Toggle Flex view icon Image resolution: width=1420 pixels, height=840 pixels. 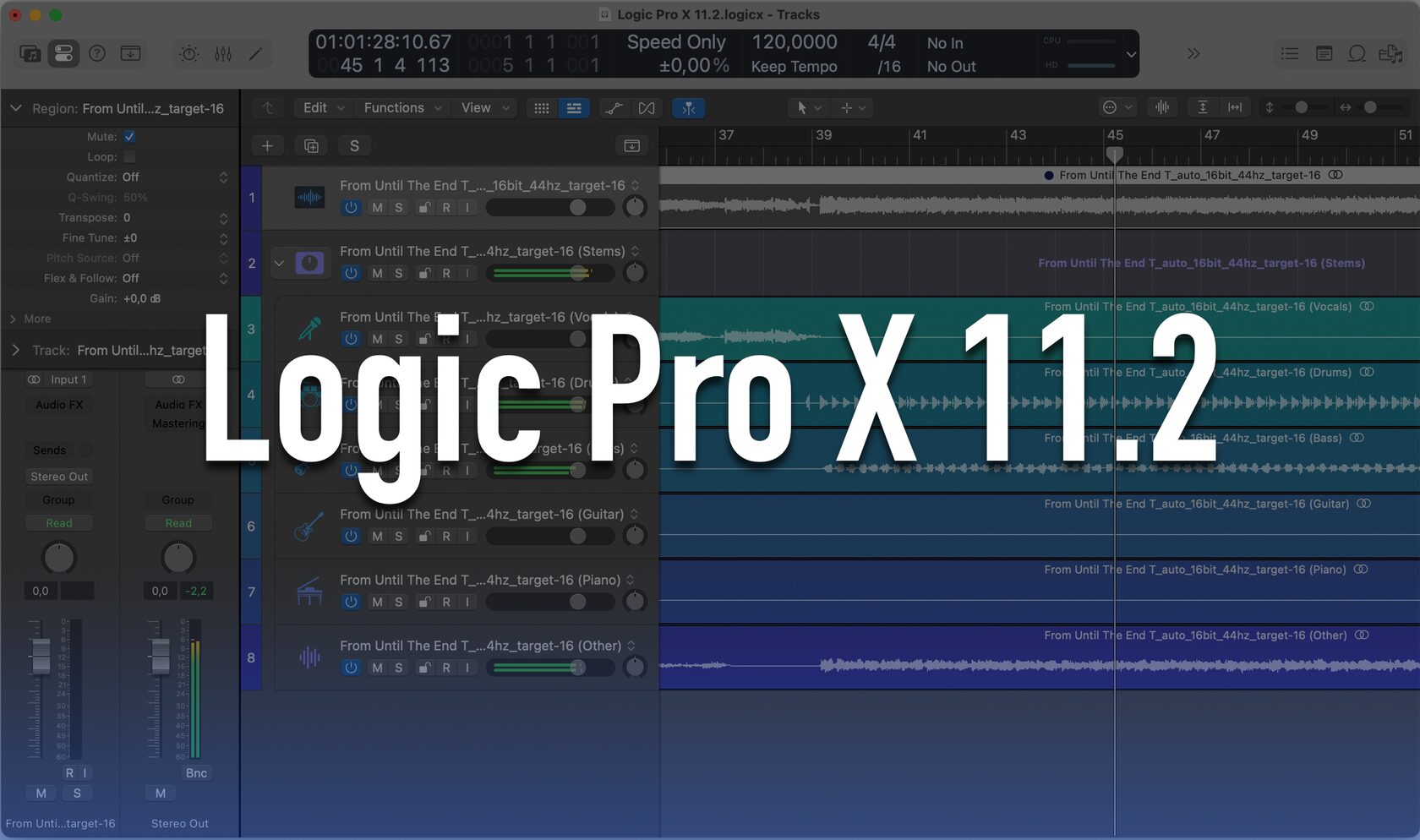pos(647,108)
